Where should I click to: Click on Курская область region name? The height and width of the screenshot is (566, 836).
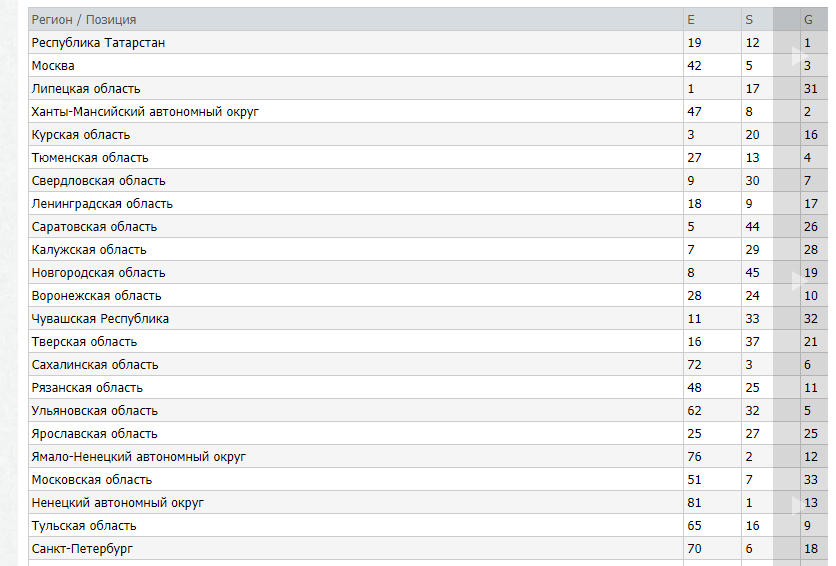(81, 135)
